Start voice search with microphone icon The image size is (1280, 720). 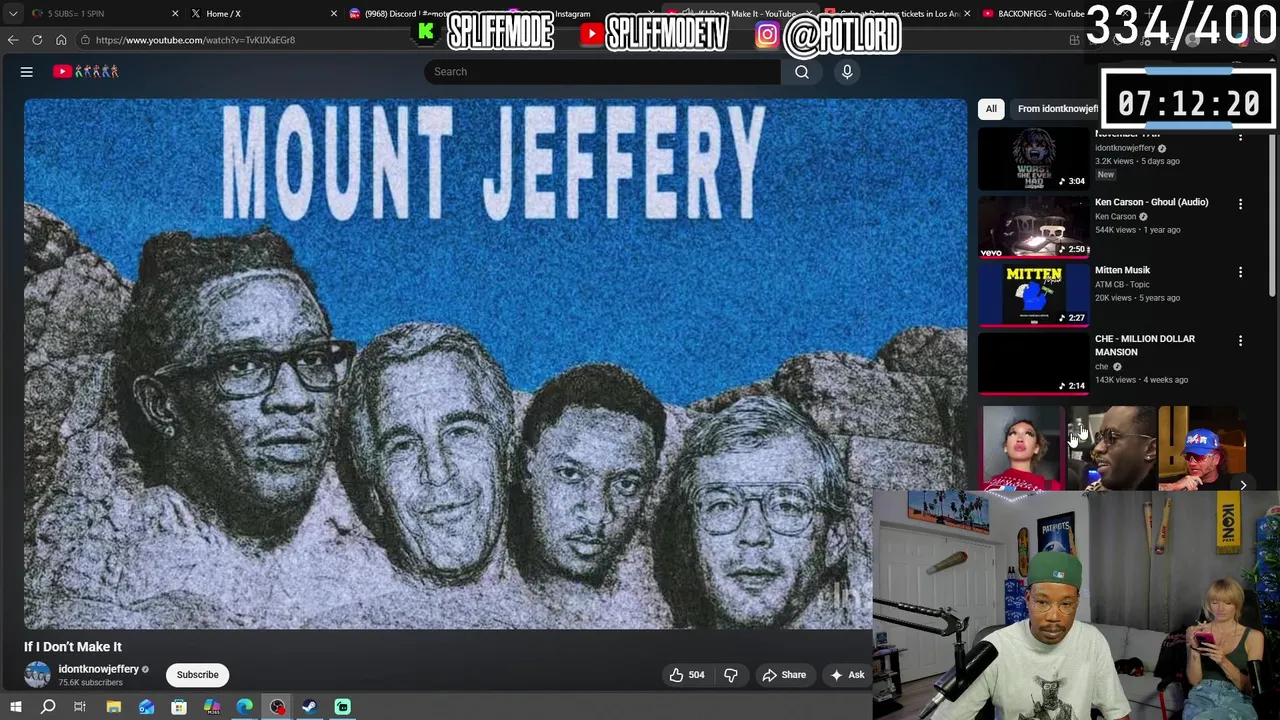coord(847,71)
